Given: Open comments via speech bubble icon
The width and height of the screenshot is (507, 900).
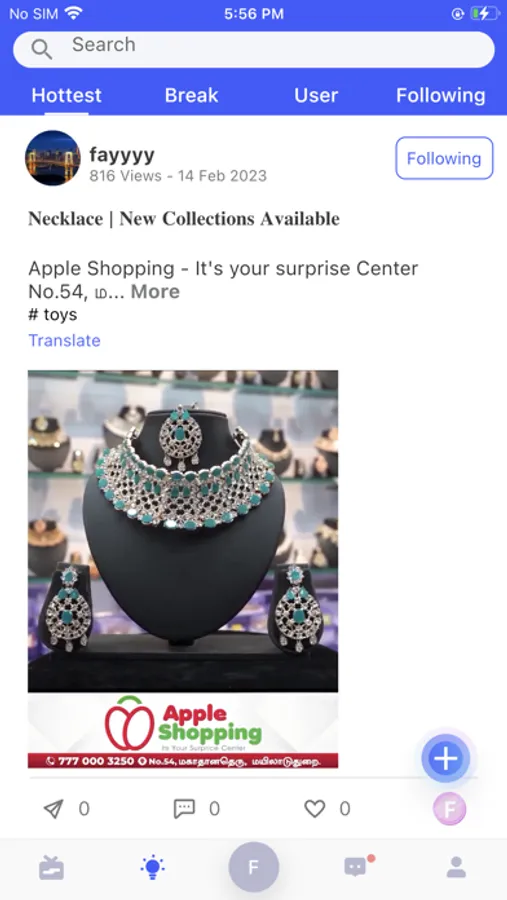Looking at the screenshot, I should click(184, 809).
